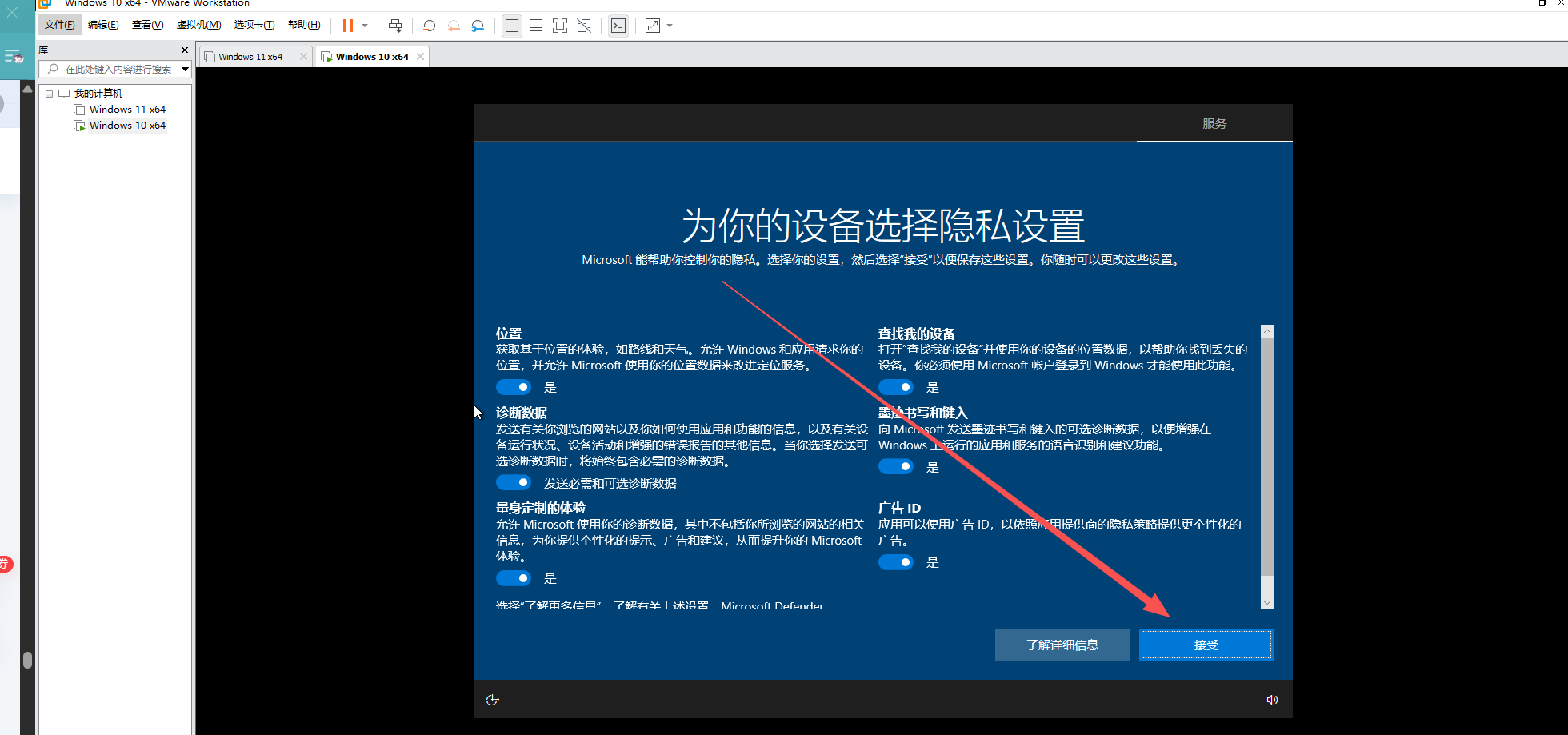Open the 文件(F) menu
The image size is (1568, 735).
point(60,25)
